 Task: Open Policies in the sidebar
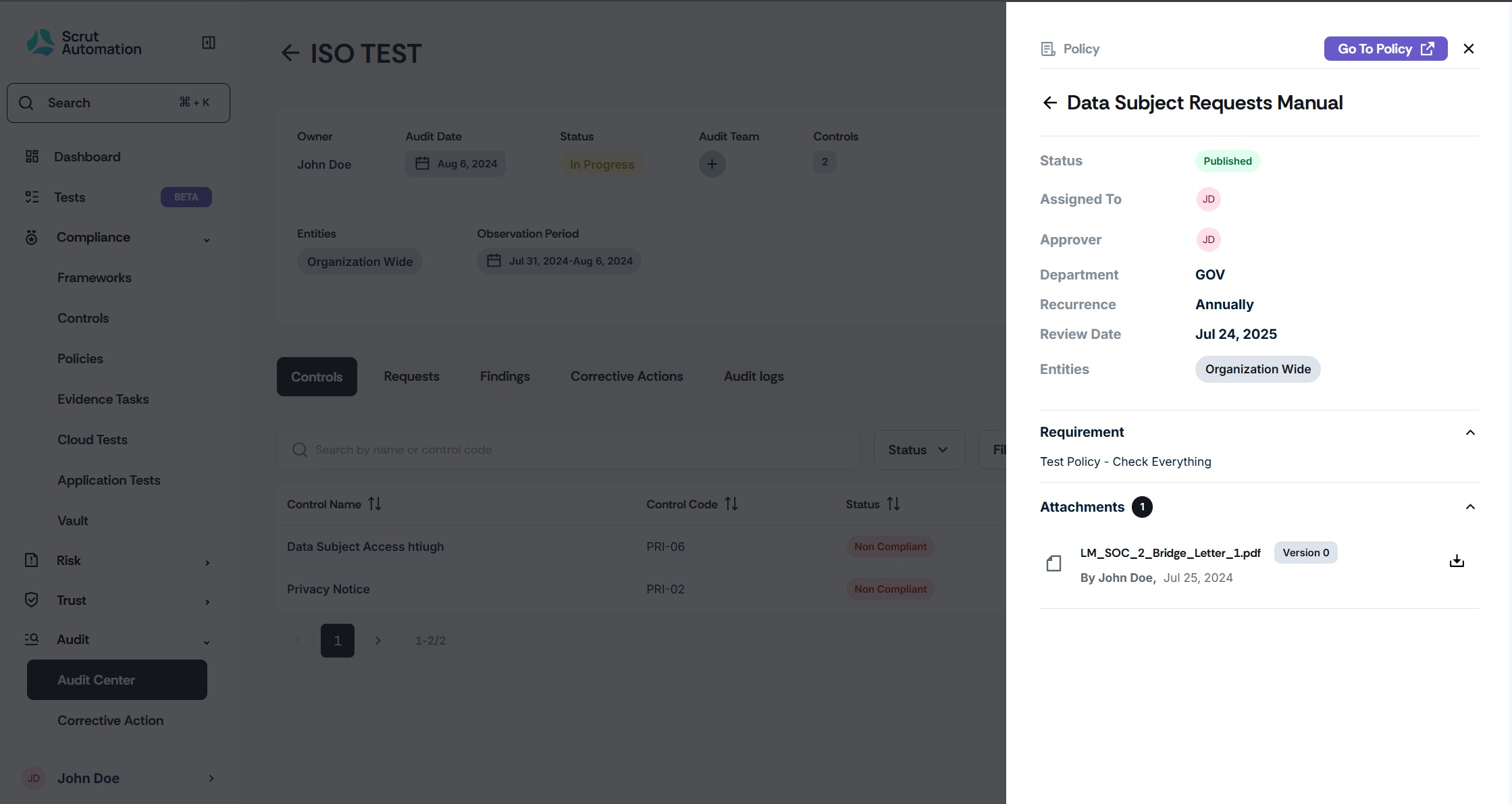(x=80, y=358)
